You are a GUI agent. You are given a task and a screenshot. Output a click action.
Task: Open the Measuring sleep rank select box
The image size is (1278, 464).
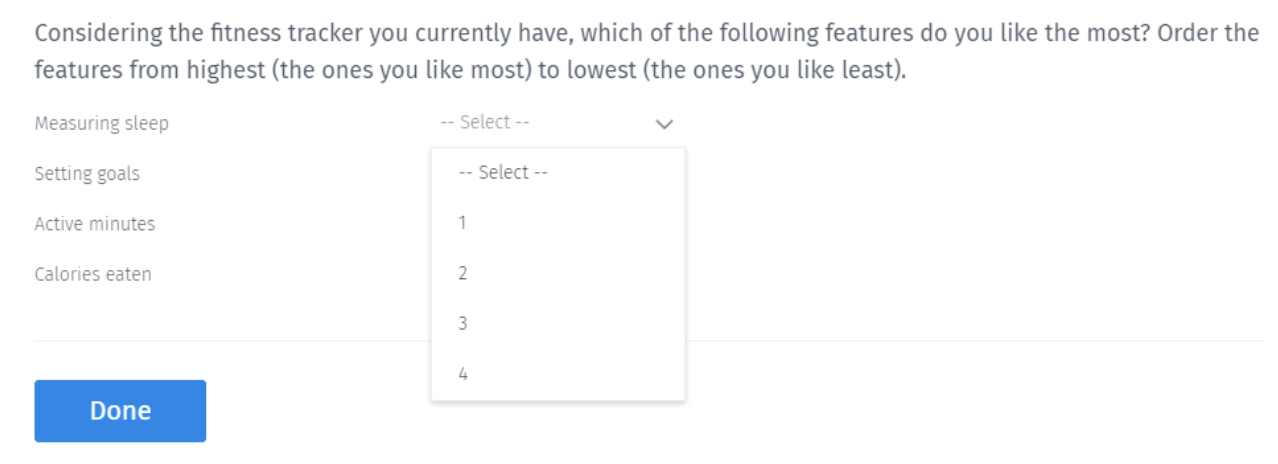[x=555, y=123]
